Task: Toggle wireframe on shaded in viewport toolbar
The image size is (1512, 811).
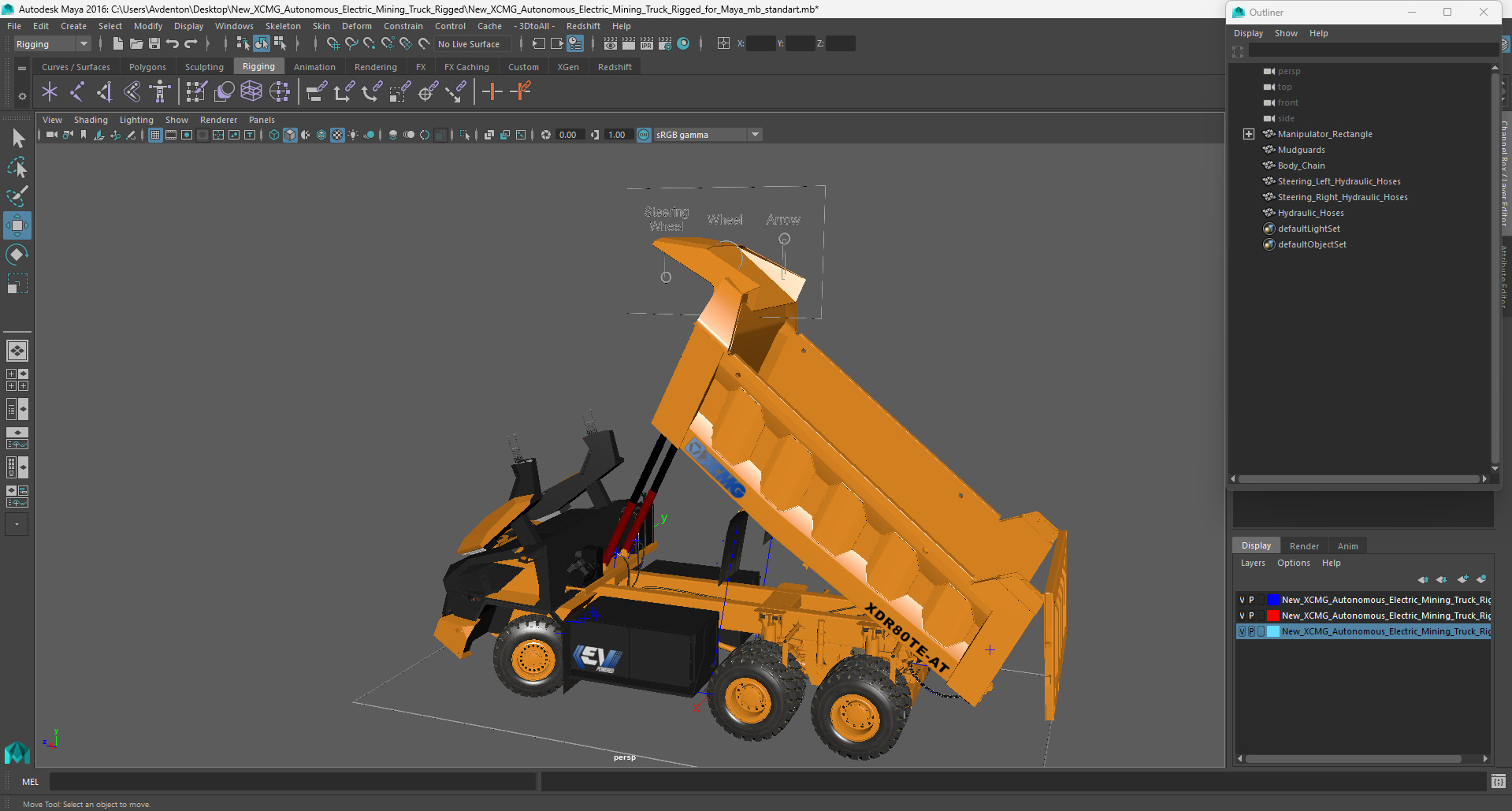Action: point(321,135)
